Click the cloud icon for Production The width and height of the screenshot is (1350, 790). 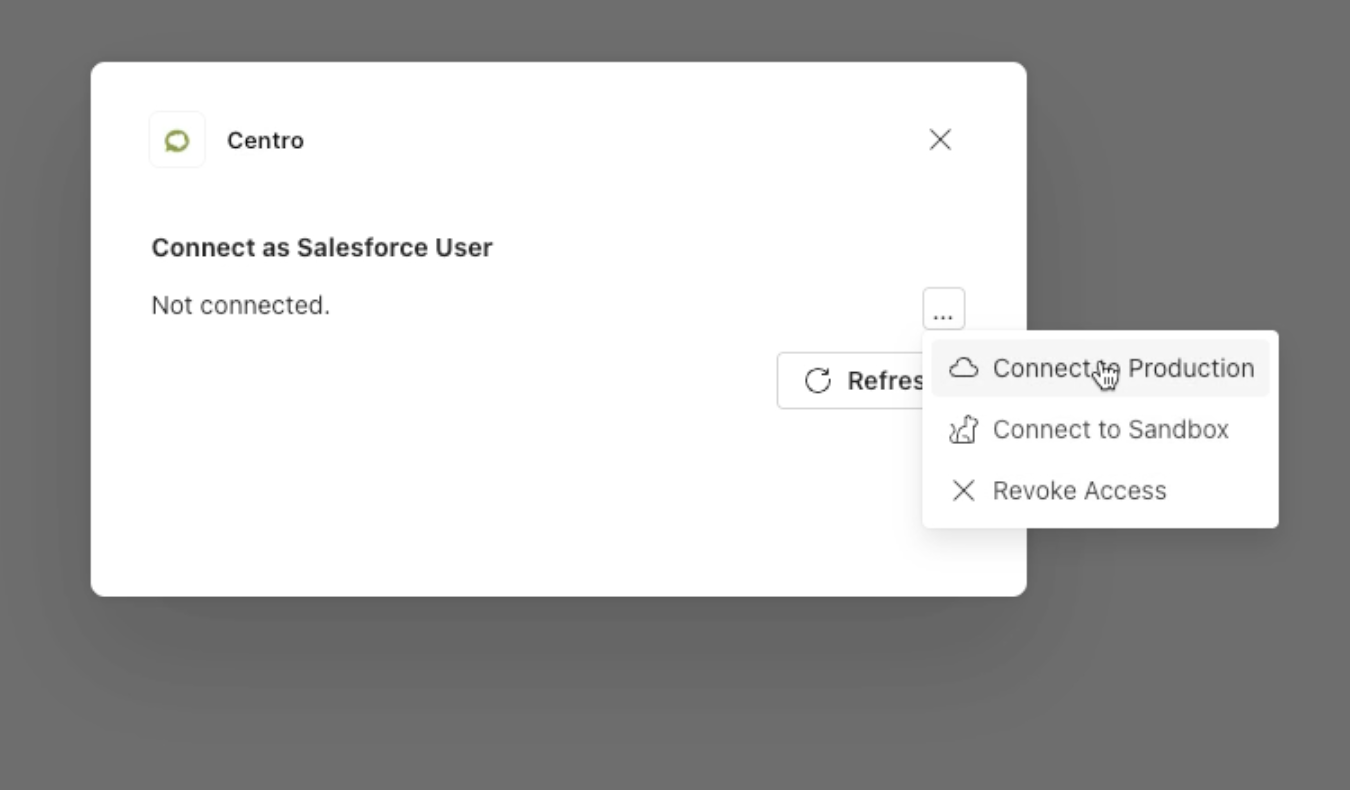tap(963, 368)
